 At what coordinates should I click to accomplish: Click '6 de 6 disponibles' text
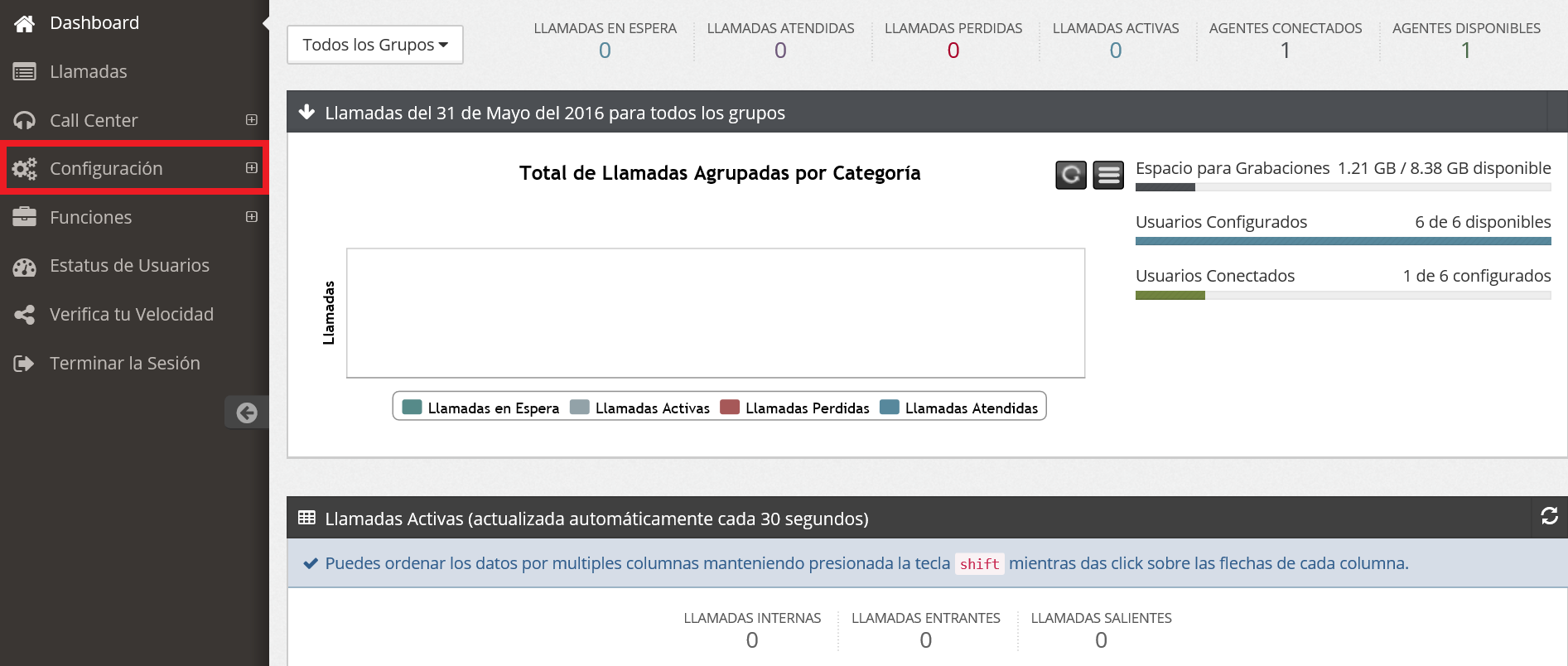pyautogui.click(x=1483, y=222)
